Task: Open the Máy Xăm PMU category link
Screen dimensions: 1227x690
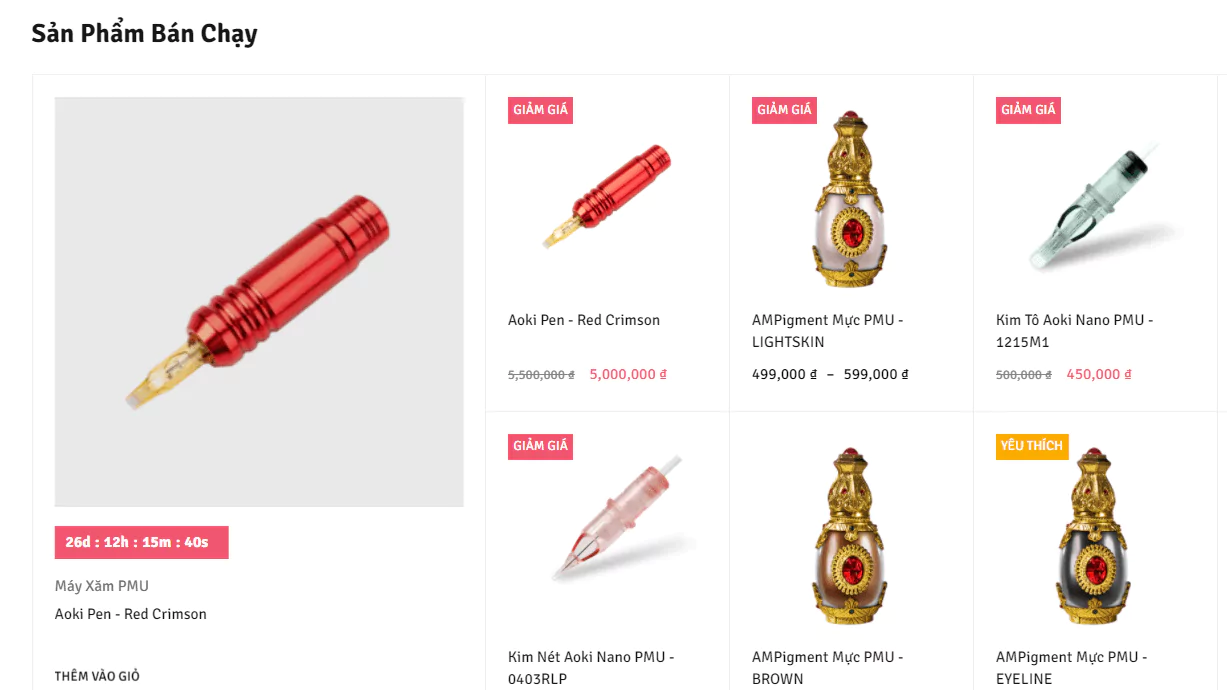Action: click(x=102, y=586)
